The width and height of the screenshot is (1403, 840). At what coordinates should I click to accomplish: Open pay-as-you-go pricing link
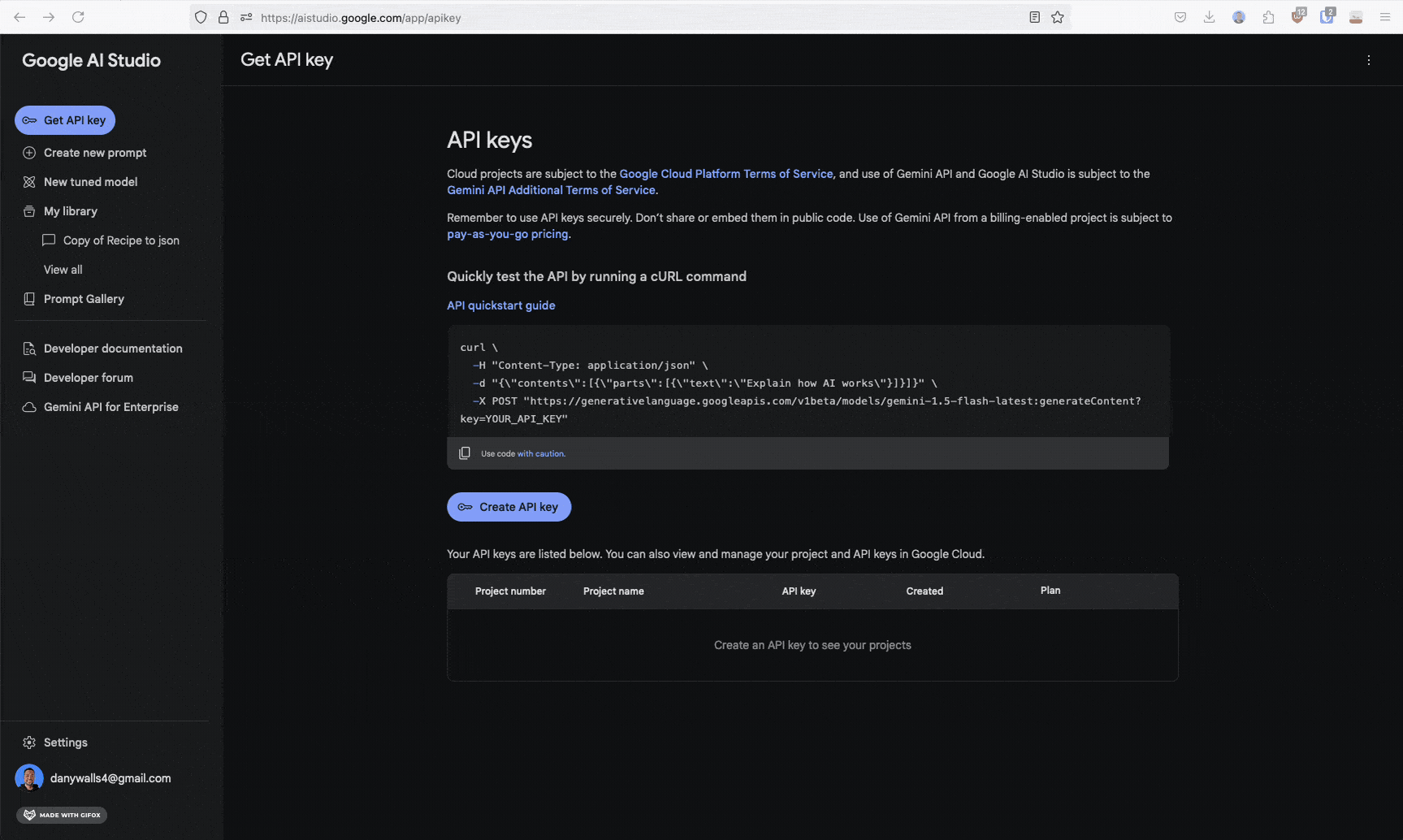(x=508, y=234)
